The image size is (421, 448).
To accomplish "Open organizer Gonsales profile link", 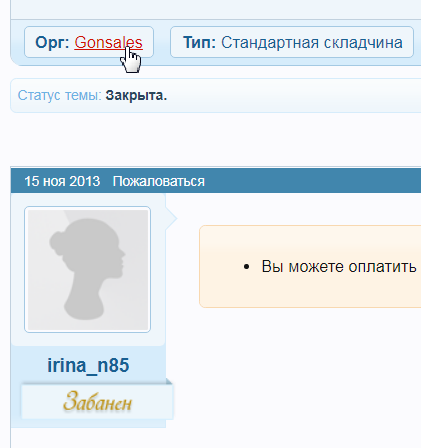I will tap(108, 43).
